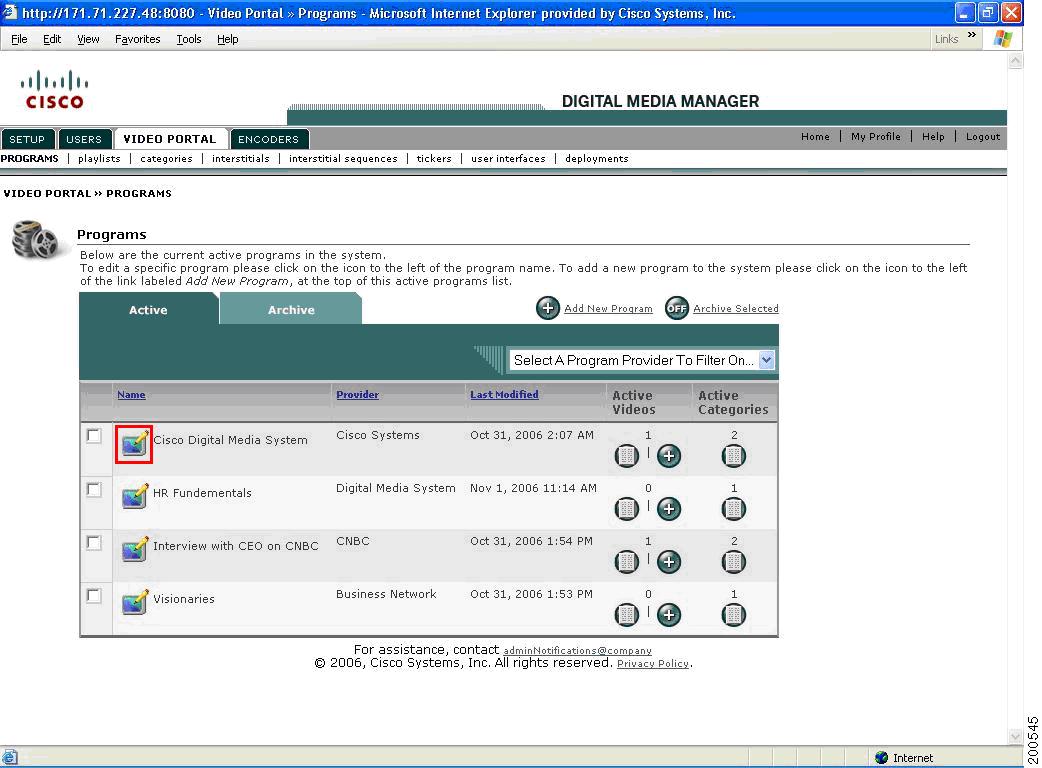This screenshot has width=1042, height=768.
Task: View active categories for Visionaries
Action: click(734, 614)
